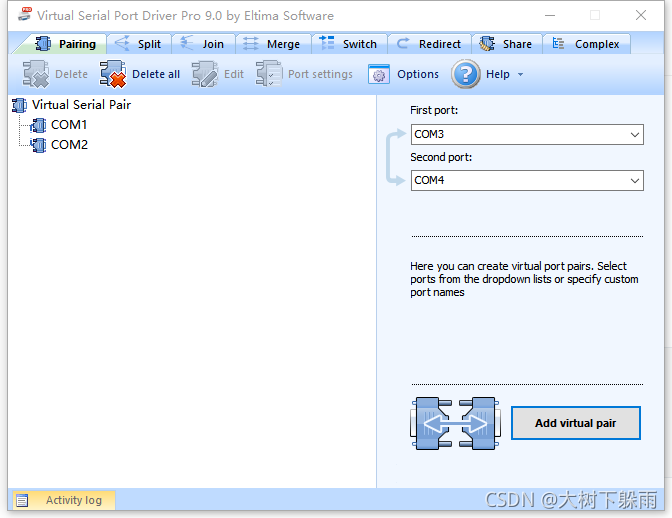
Task: Click the blue Help question mark icon
Action: (465, 74)
